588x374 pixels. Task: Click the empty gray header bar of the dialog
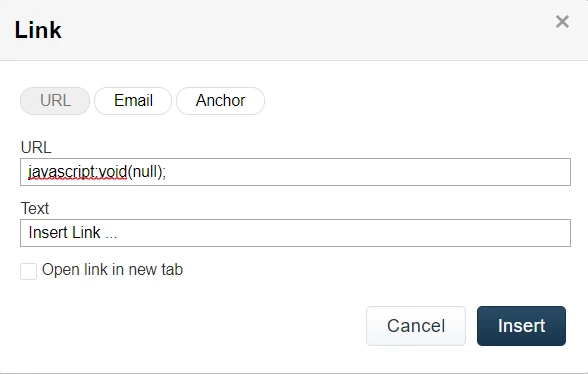coord(300,30)
